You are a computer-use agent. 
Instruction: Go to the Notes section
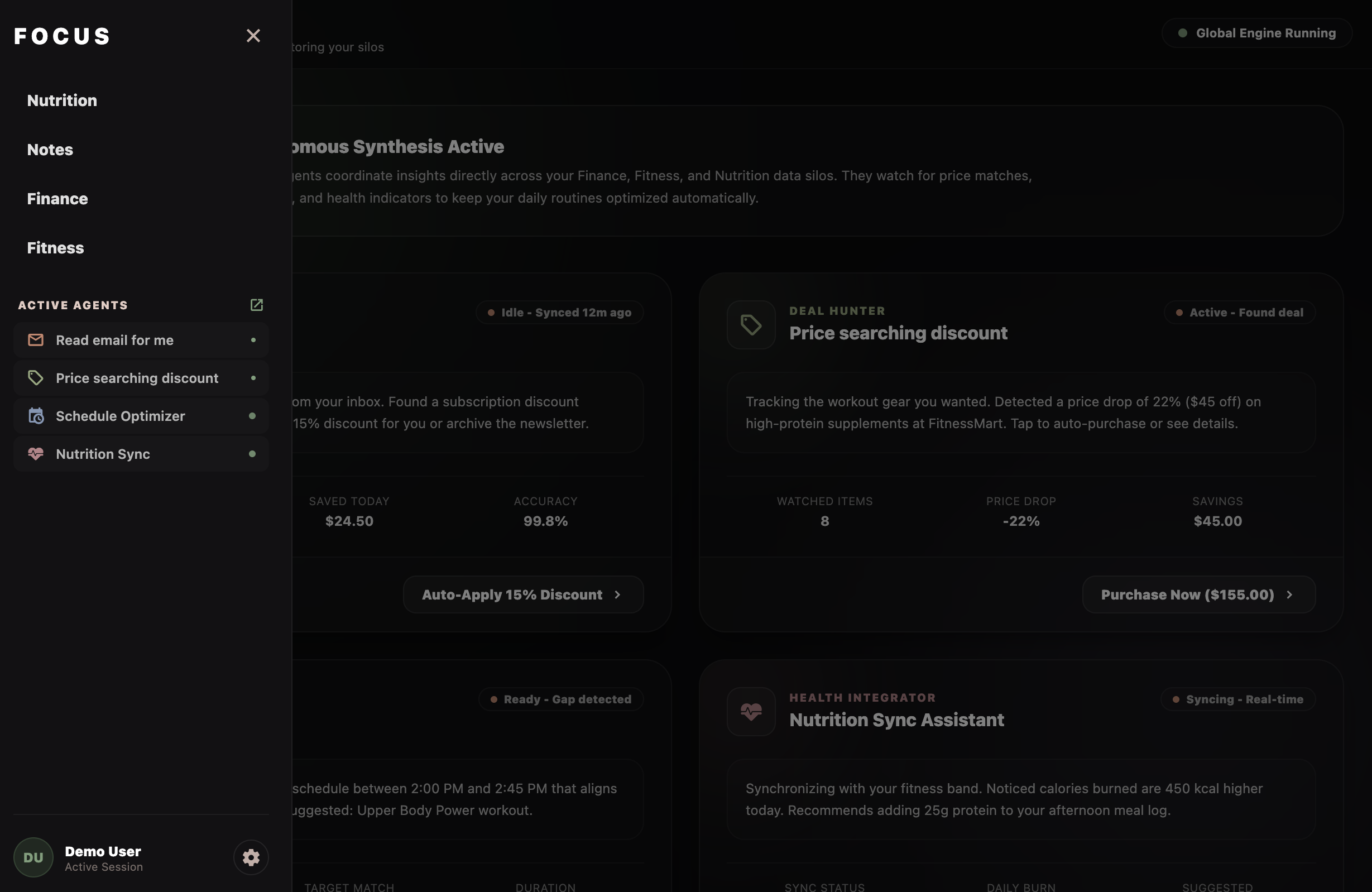[x=50, y=150]
